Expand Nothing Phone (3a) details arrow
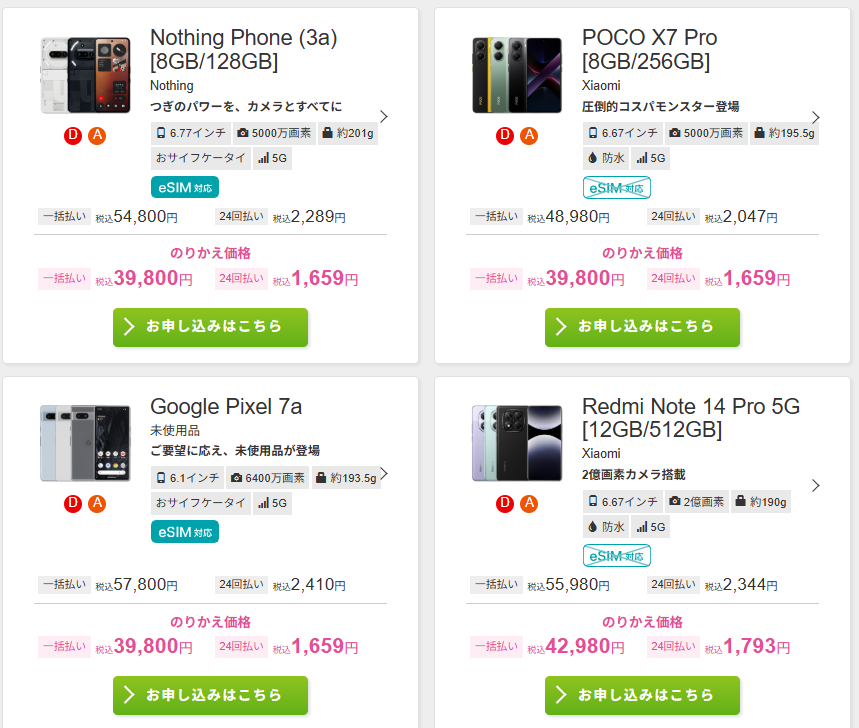This screenshot has width=859, height=728. (x=384, y=116)
